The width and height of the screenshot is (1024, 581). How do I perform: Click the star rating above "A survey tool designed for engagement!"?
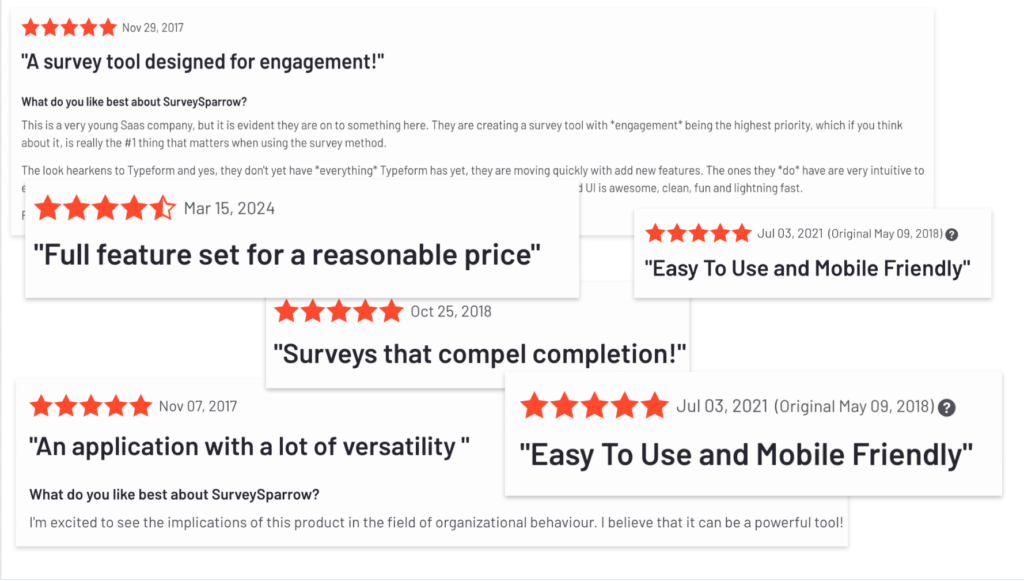pos(68,27)
